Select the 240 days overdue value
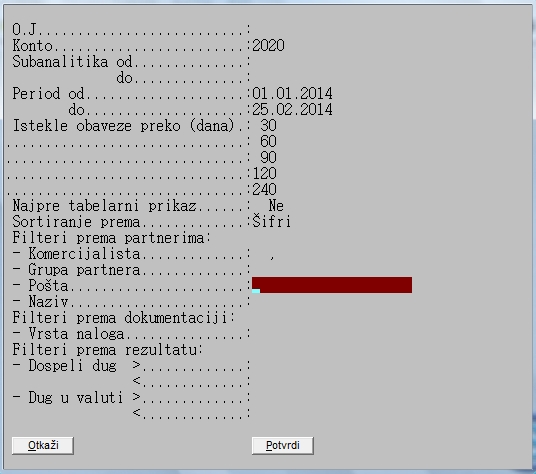This screenshot has width=536, height=474. pos(265,189)
